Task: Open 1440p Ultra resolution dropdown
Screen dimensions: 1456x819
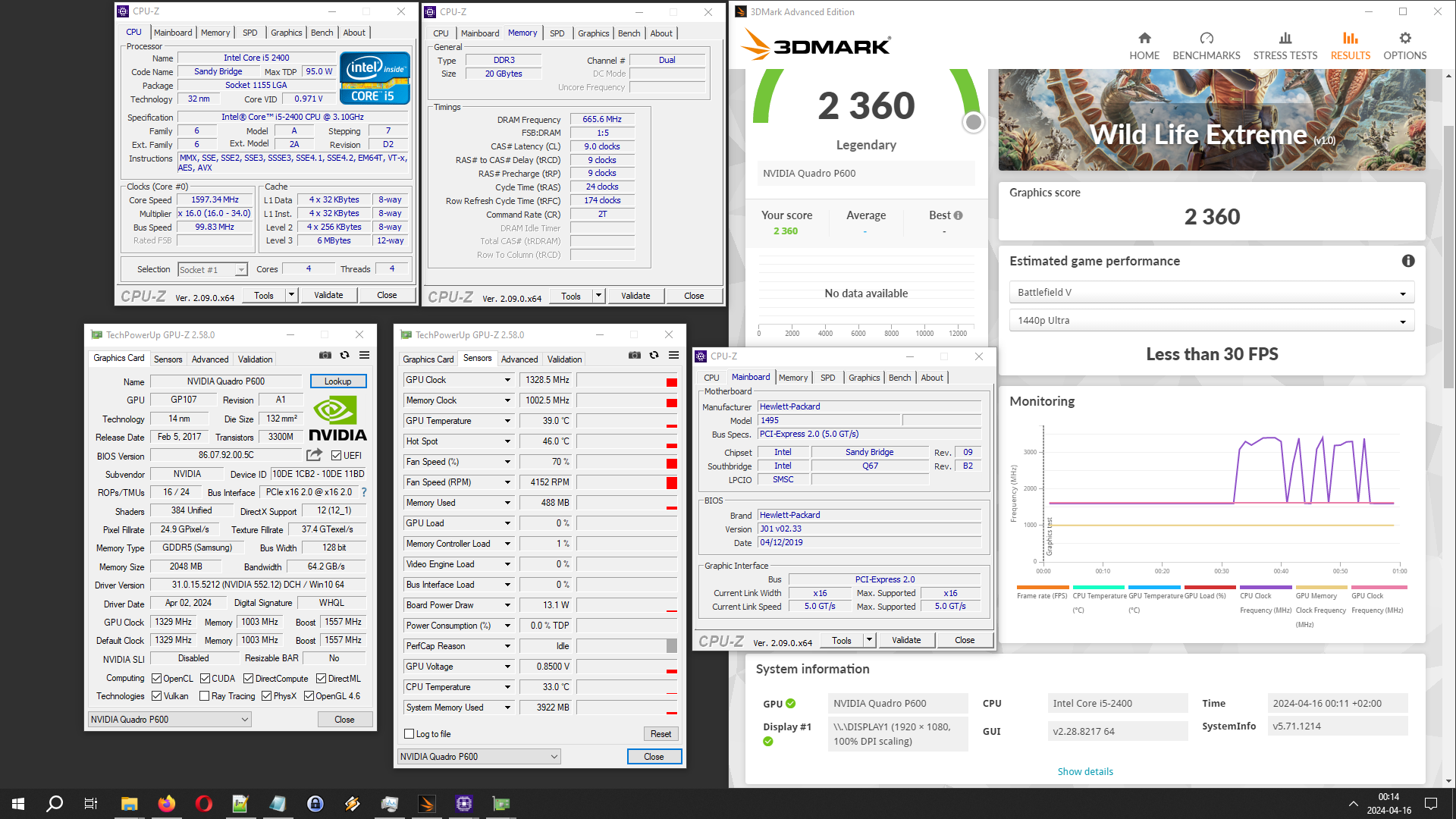Action: tap(1212, 321)
